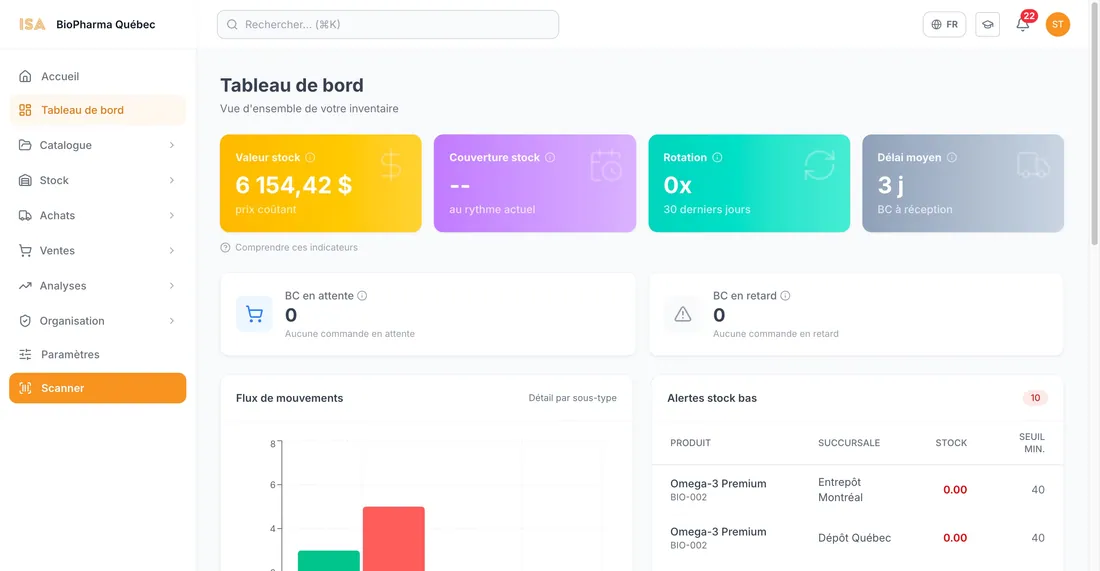The image size is (1100, 571).
Task: Click the warning triangle in BC en retard
Action: coord(683,314)
